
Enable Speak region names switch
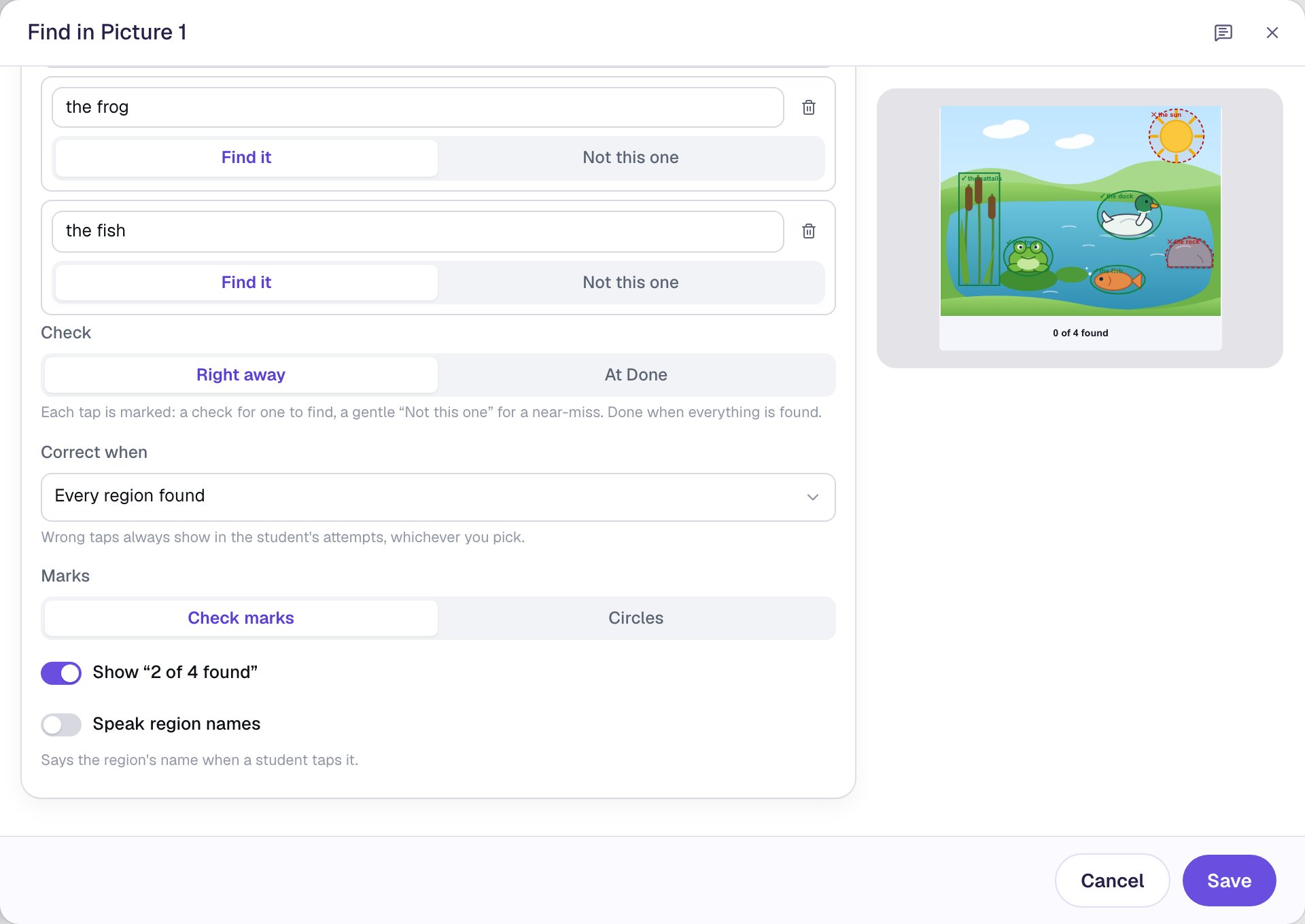[61, 724]
